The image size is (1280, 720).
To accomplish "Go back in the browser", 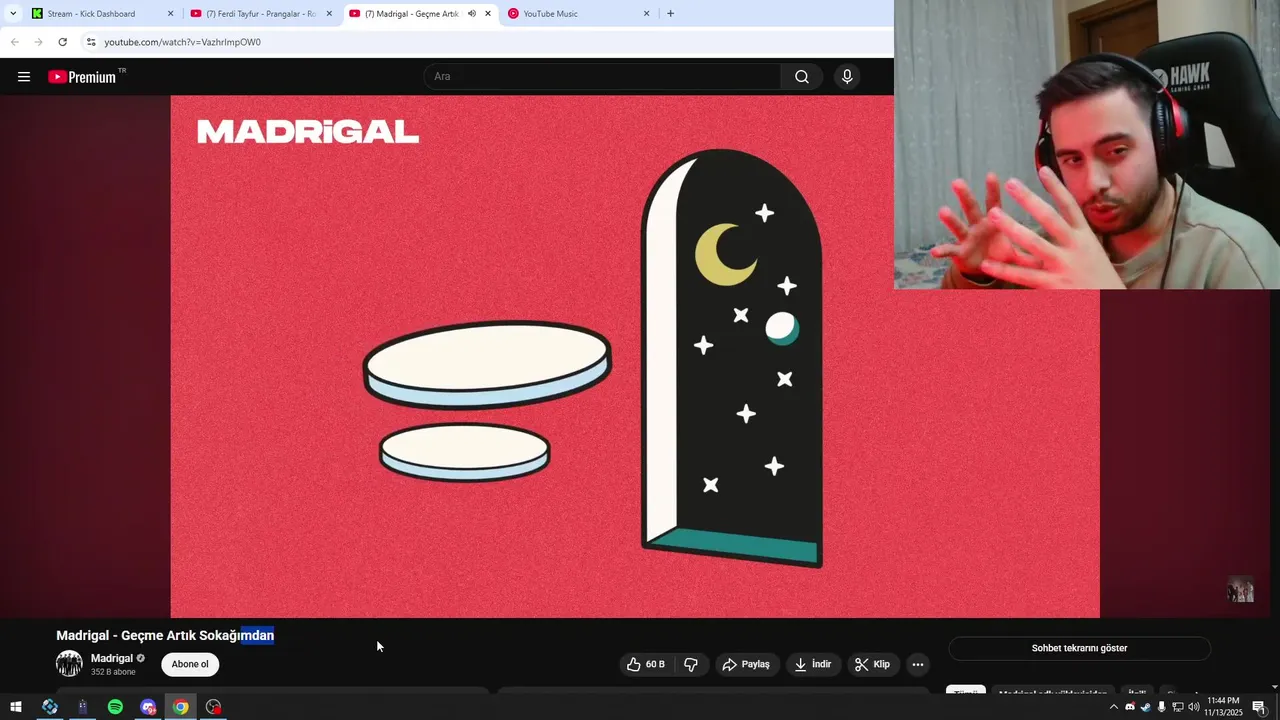I will click(x=14, y=42).
